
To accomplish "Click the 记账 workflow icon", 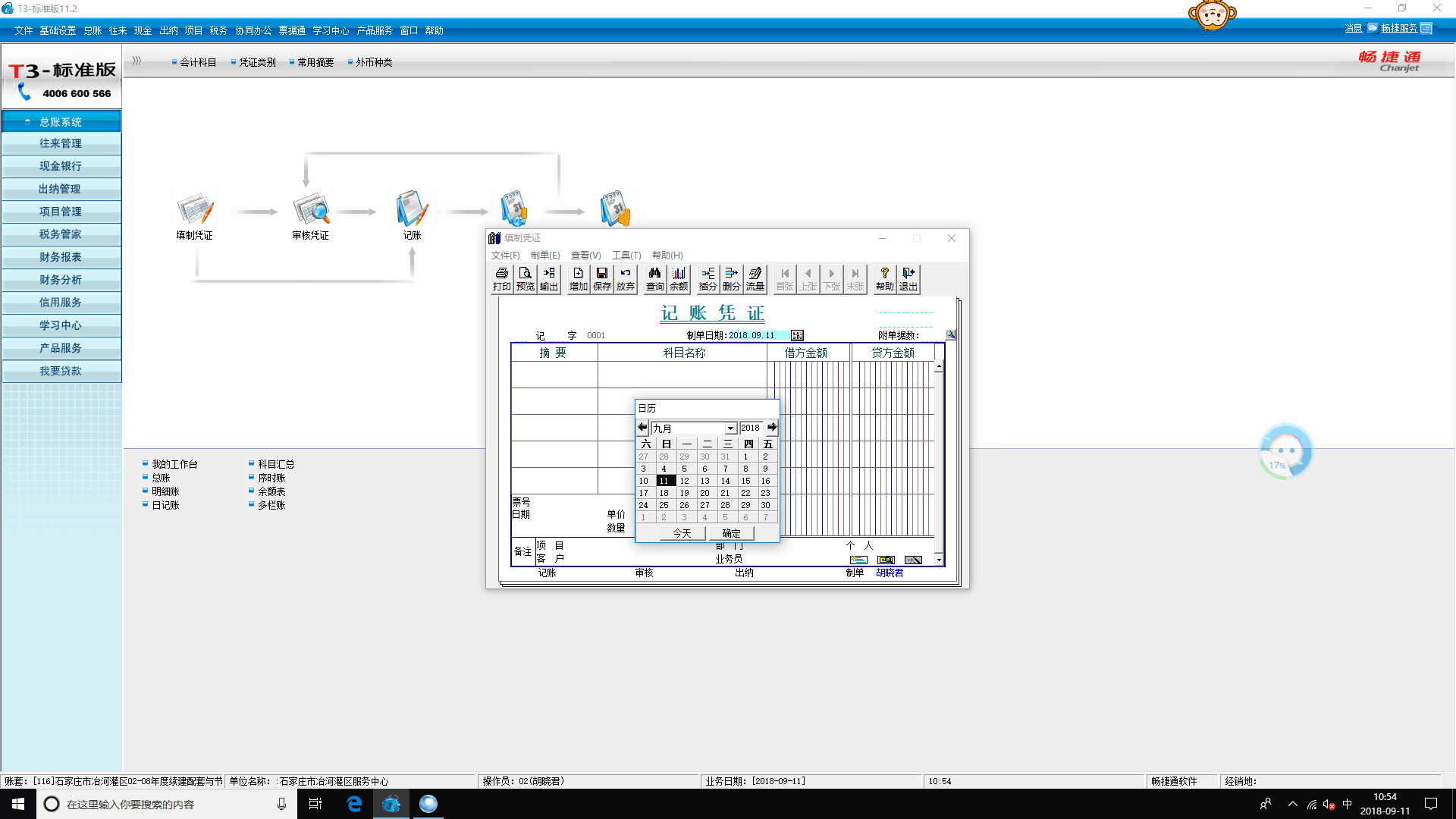I will [x=412, y=215].
